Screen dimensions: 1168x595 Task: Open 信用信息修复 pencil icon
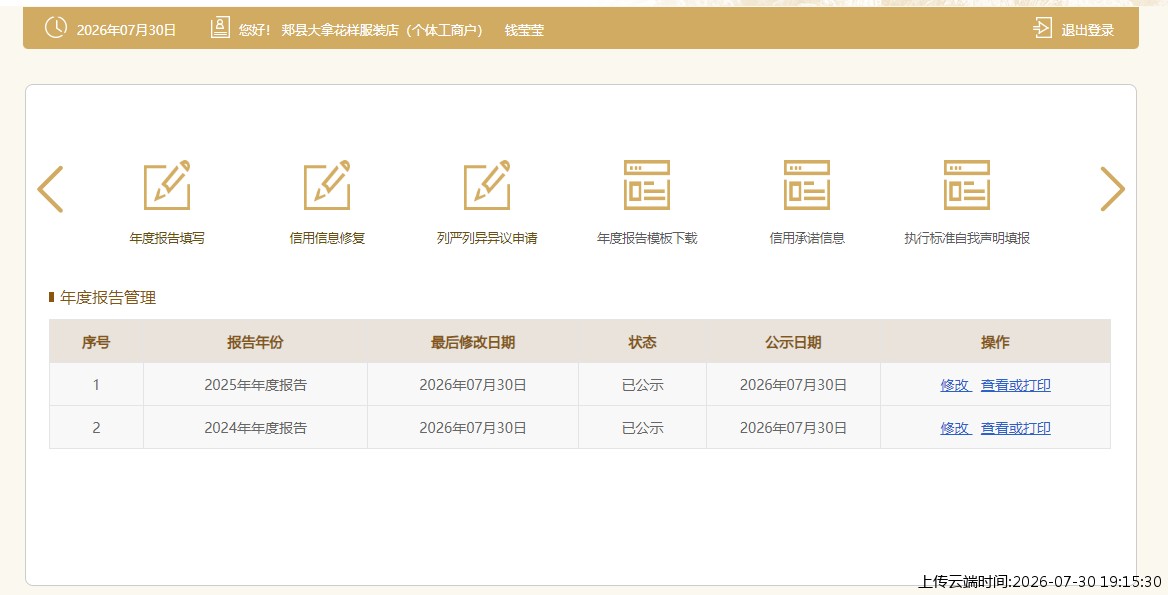[x=327, y=185]
